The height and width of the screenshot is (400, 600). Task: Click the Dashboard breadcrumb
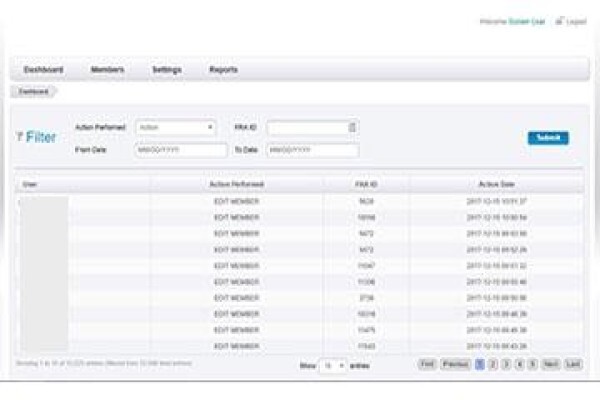pyautogui.click(x=34, y=92)
